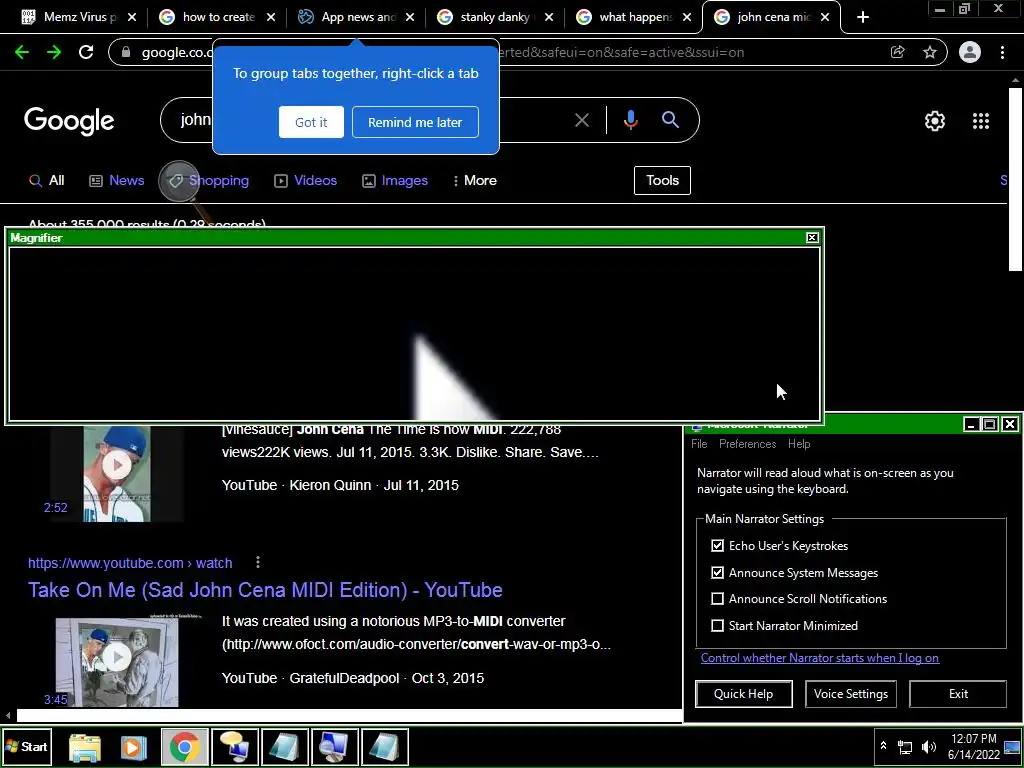Expand the More search filters menu
This screenshot has height=768, width=1024.
(x=475, y=180)
